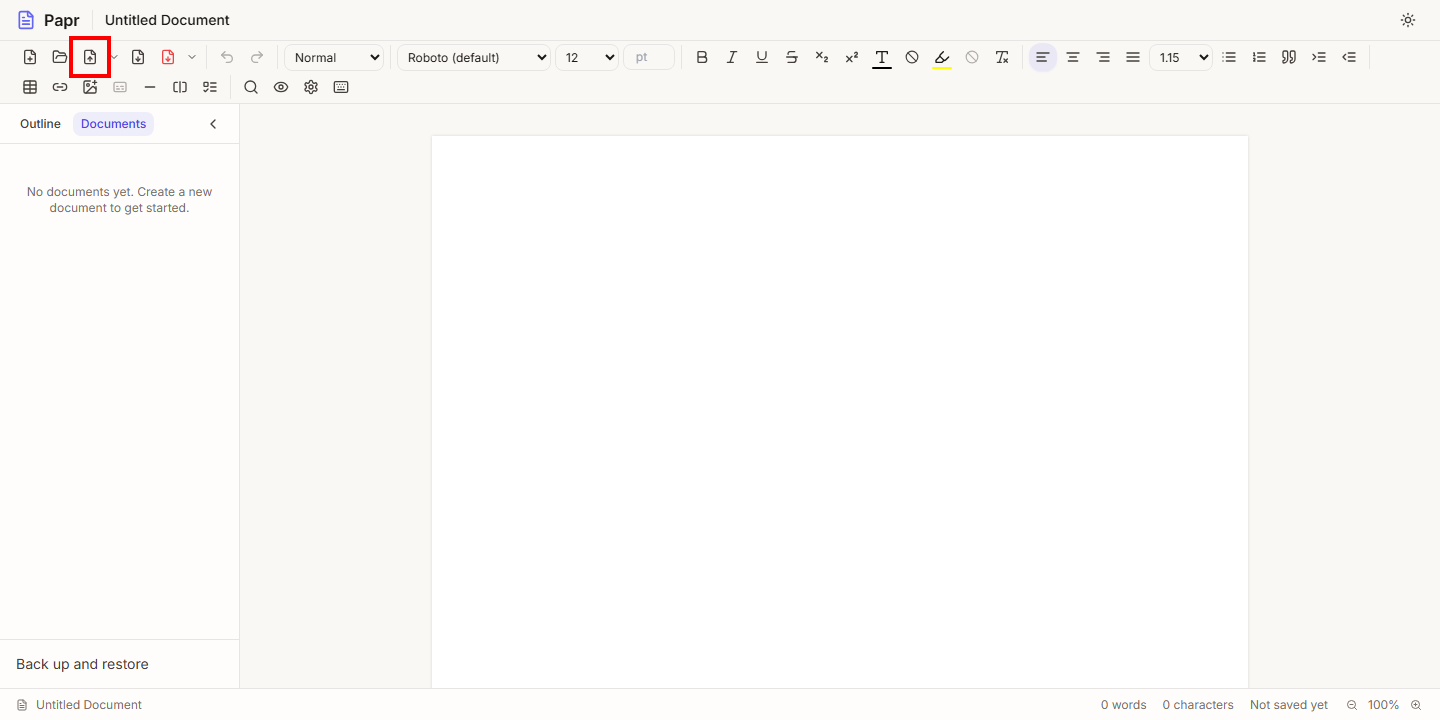This screenshot has width=1440, height=720.
Task: Click inside the blank document page
Action: [840, 411]
